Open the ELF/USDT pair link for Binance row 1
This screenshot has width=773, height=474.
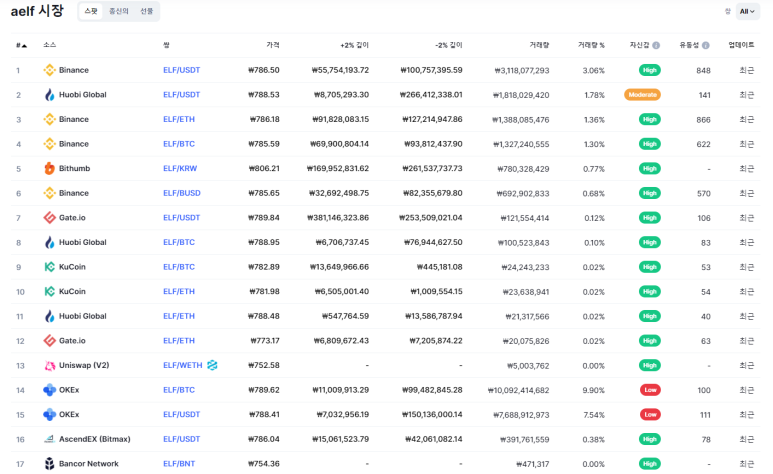coord(181,70)
